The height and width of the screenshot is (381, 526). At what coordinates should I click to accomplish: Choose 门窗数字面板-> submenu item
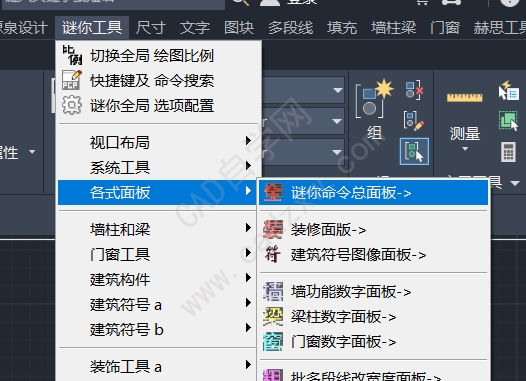(373, 342)
